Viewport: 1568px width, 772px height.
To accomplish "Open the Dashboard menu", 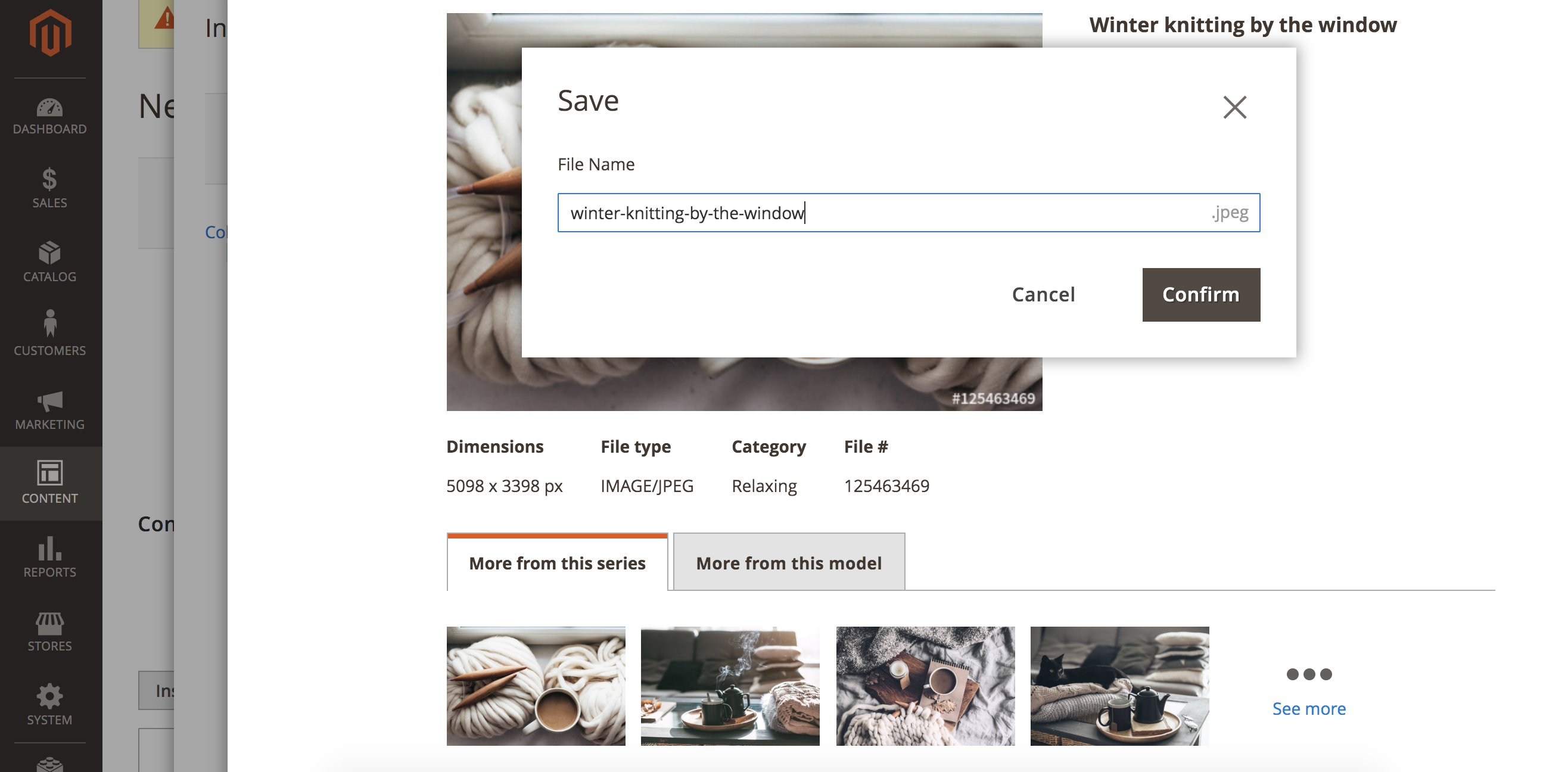I will 50,116.
